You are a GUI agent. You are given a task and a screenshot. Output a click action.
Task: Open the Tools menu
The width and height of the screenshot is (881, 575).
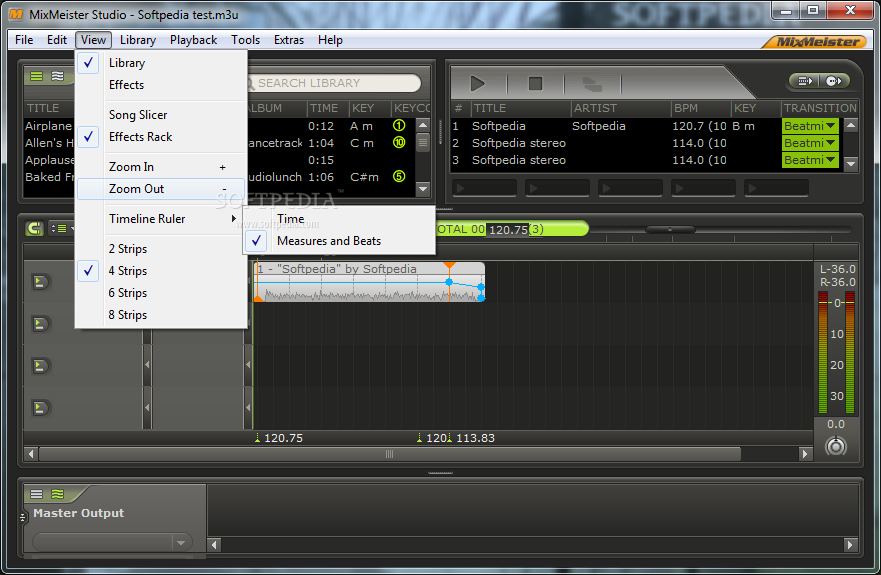coord(246,40)
